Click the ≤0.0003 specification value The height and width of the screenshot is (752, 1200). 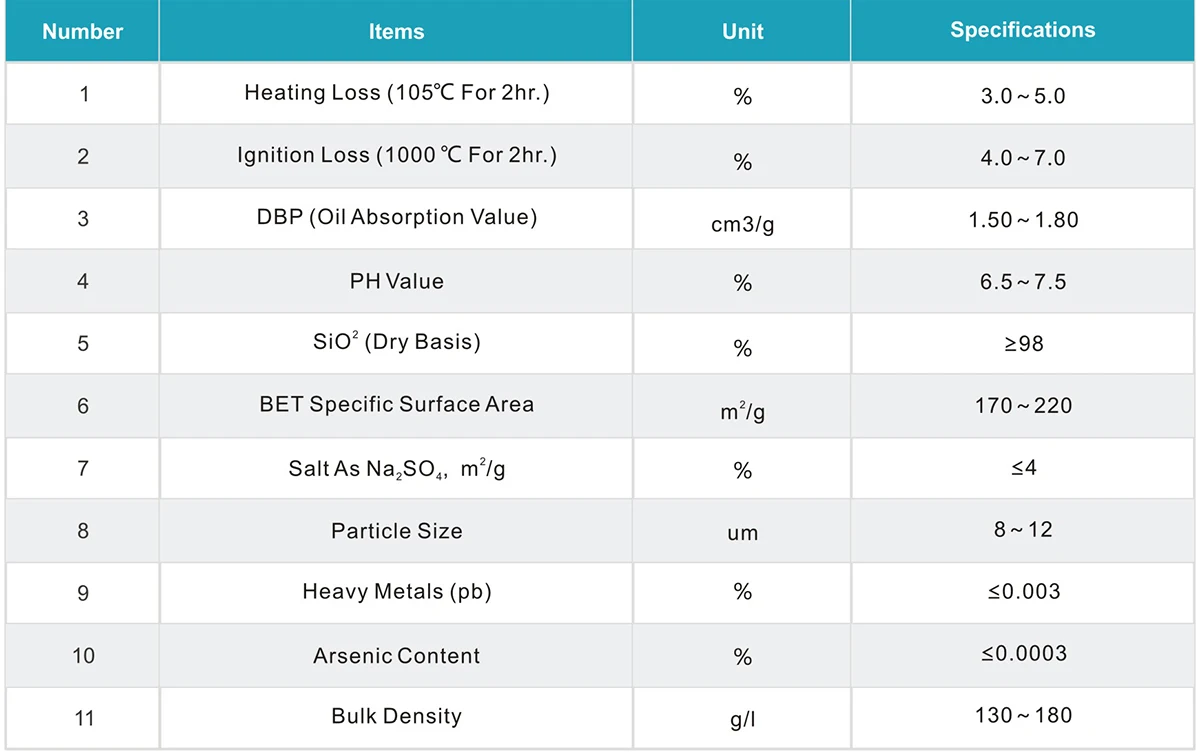[1022, 654]
